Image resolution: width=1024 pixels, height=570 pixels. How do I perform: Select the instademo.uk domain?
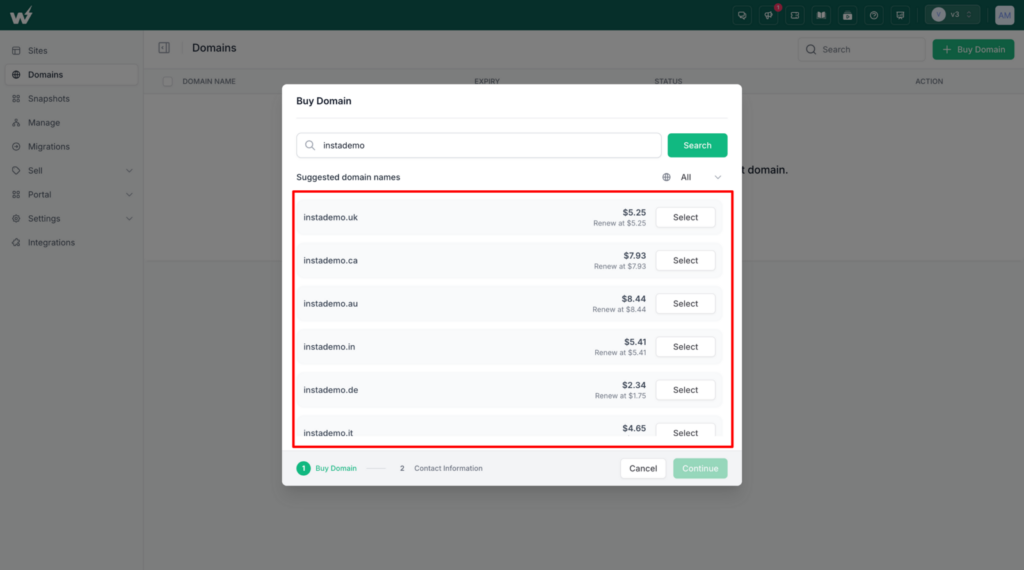pyautogui.click(x=685, y=217)
